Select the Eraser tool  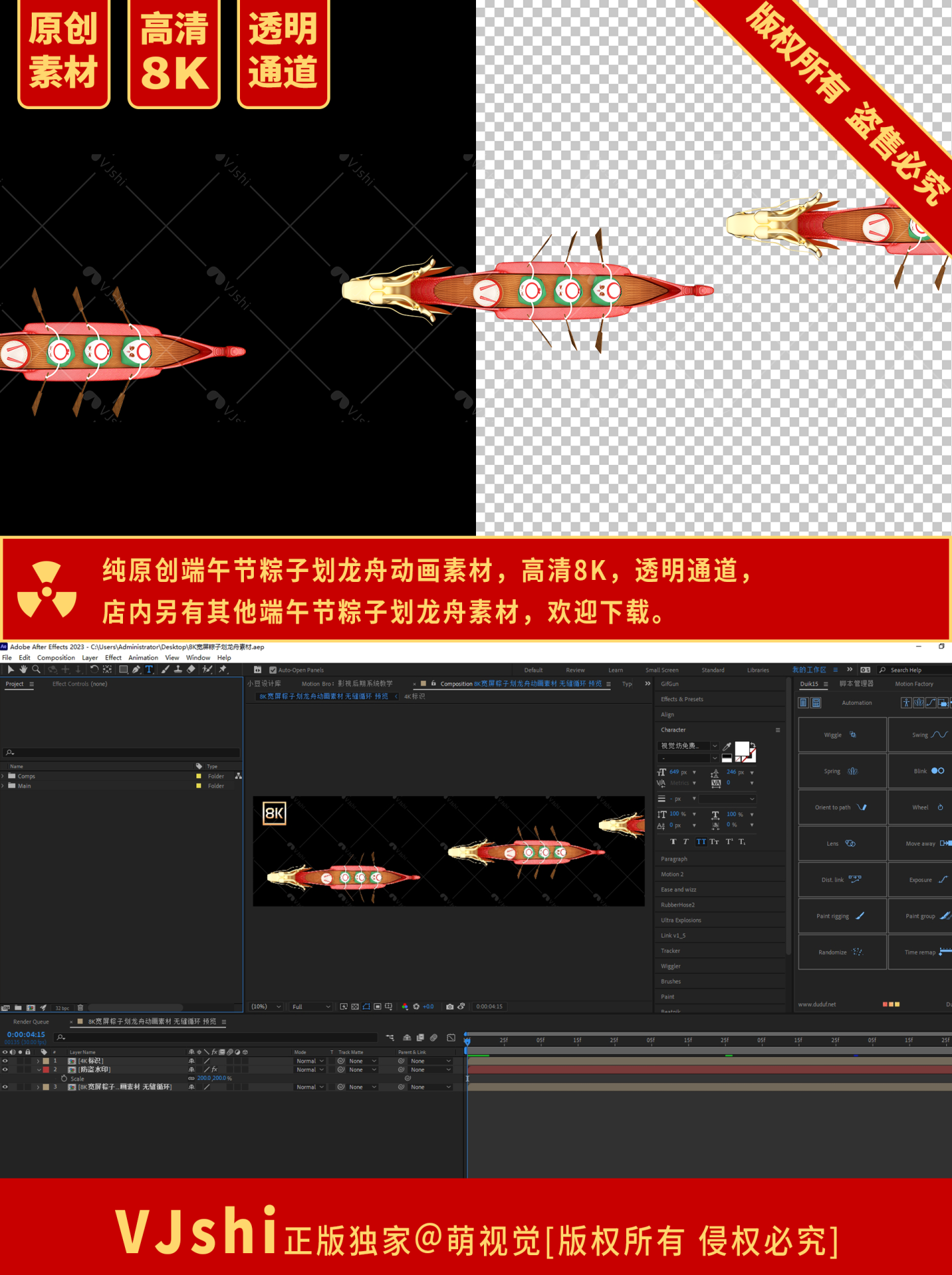pos(191,669)
